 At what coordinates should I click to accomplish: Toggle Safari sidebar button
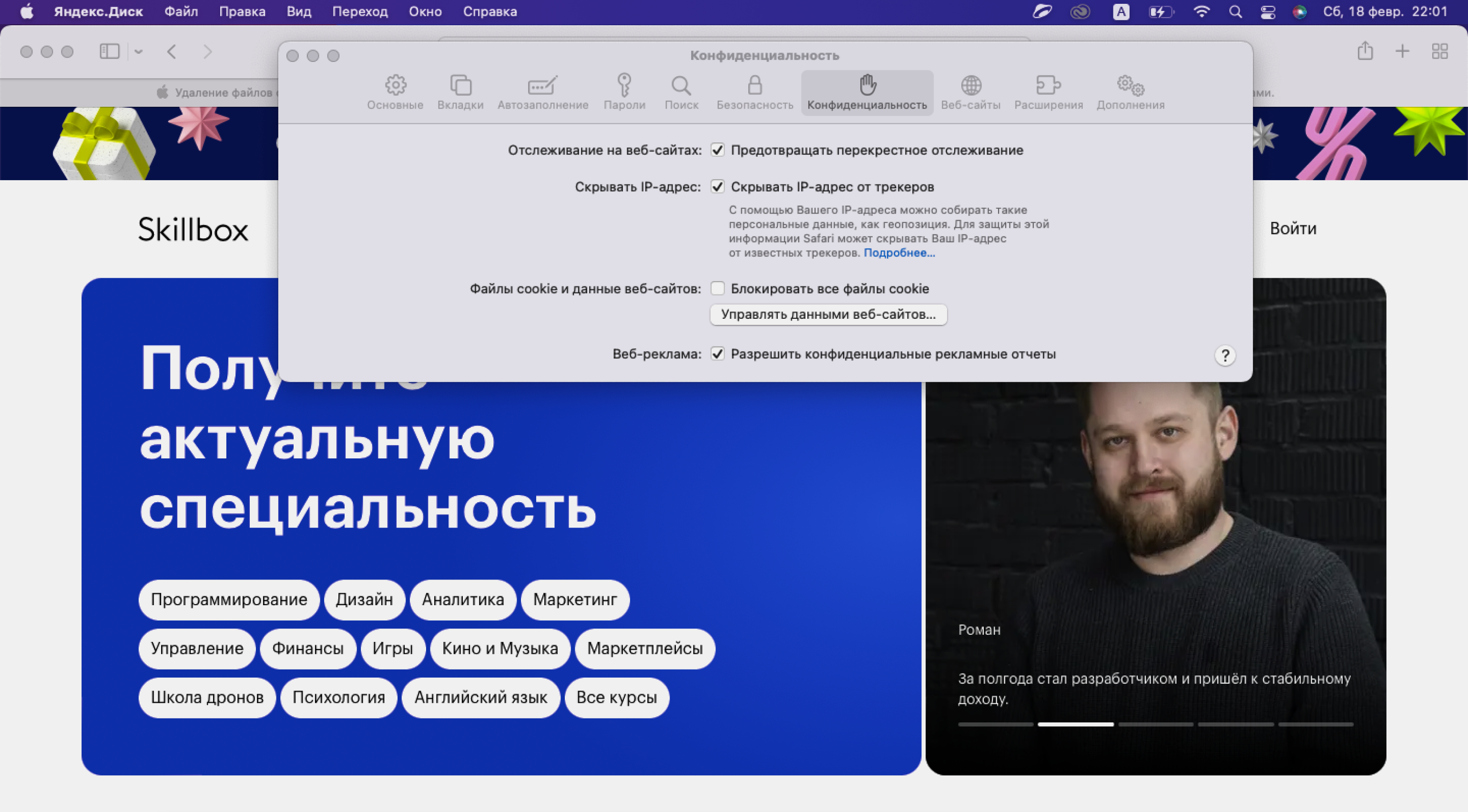point(110,52)
